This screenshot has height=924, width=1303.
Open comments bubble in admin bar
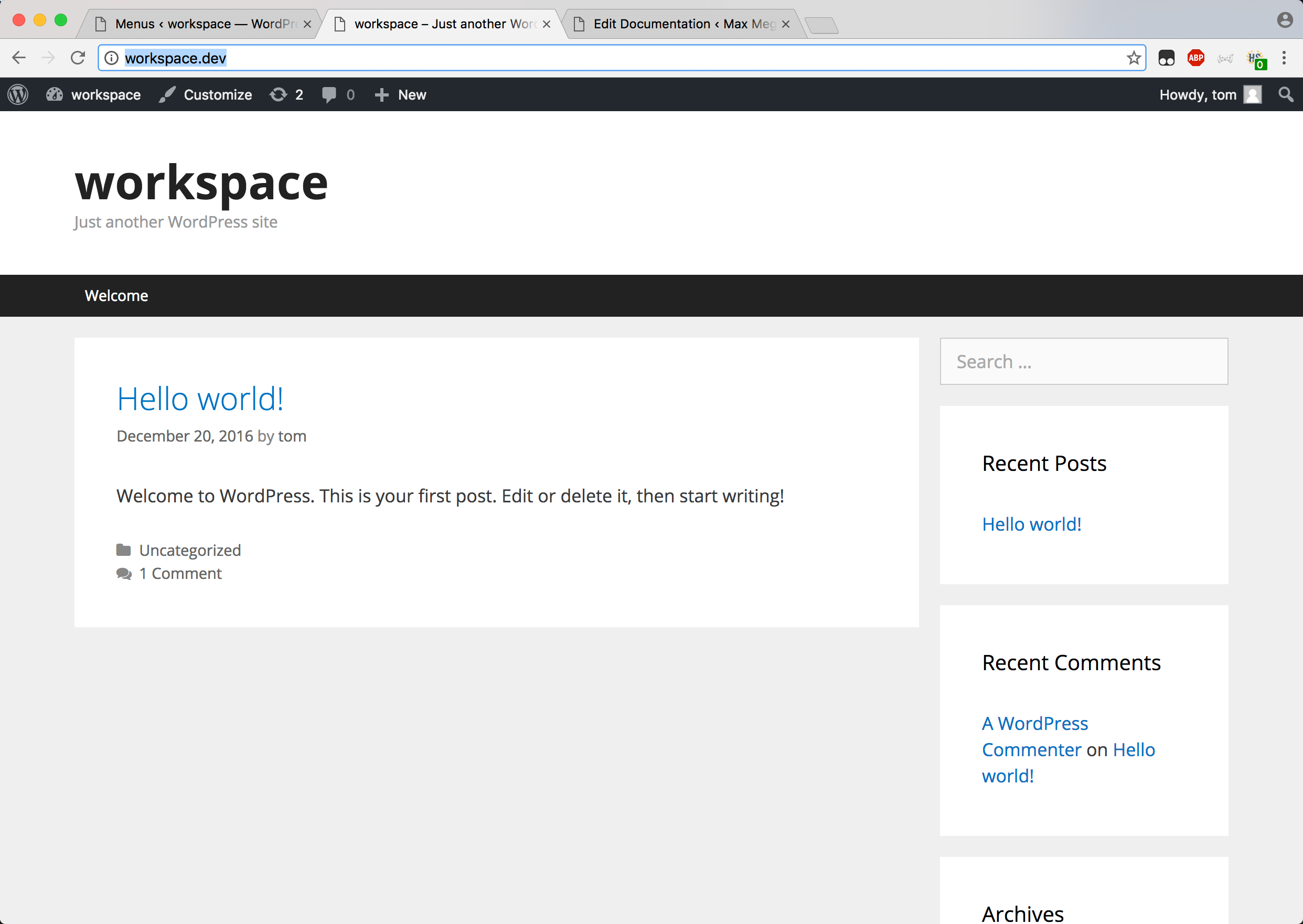[x=338, y=94]
